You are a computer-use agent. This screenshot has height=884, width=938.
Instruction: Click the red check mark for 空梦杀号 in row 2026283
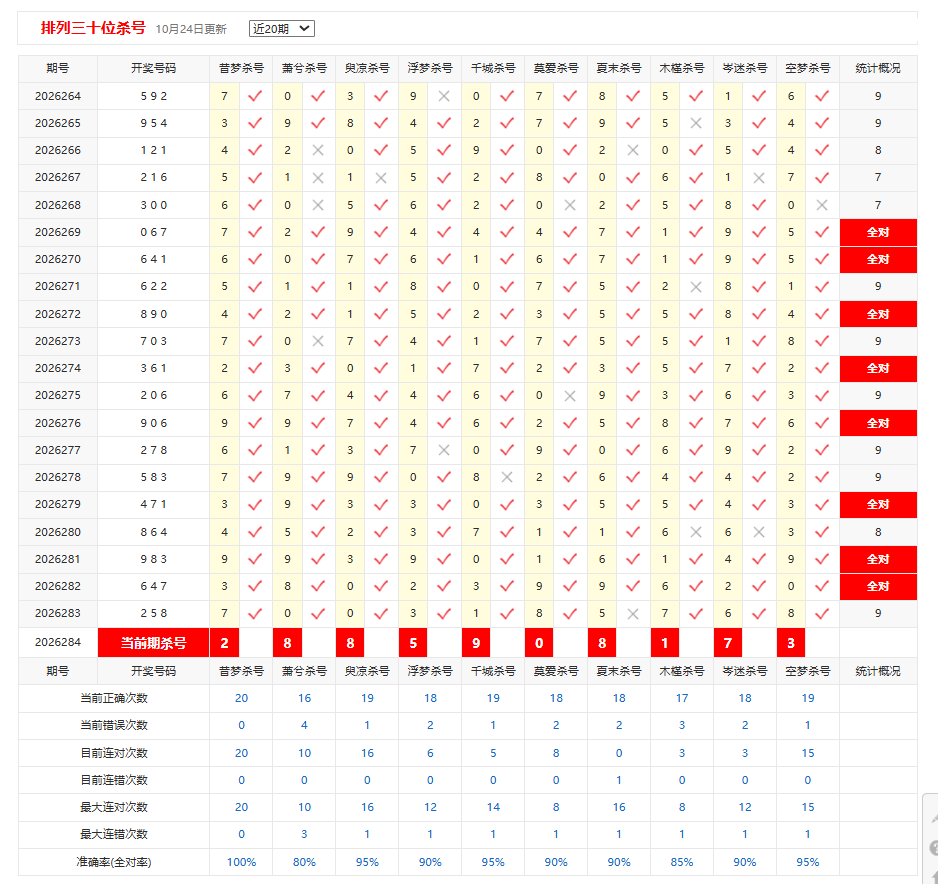pyautogui.click(x=822, y=613)
